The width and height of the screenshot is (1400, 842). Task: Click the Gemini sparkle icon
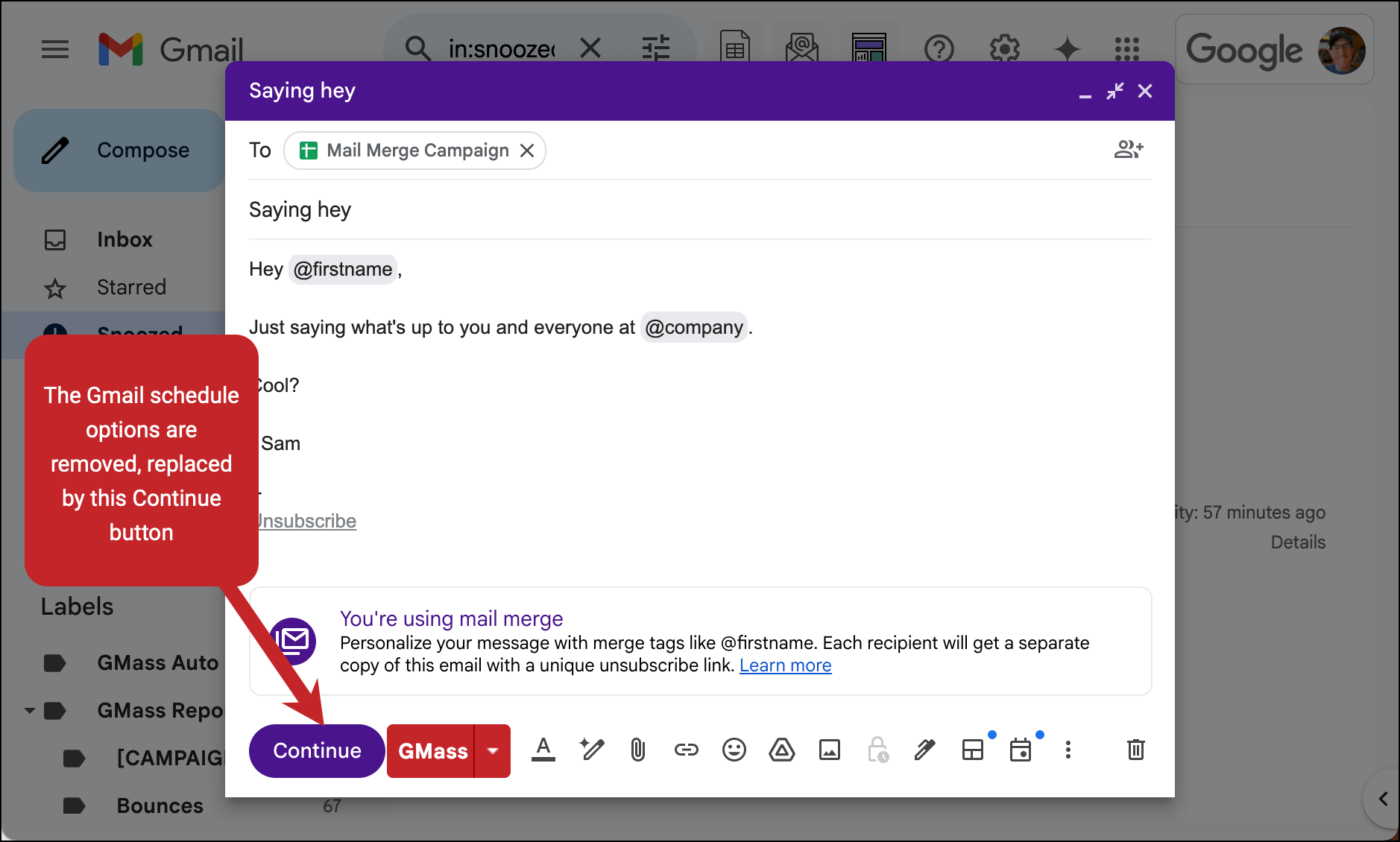point(1068,49)
